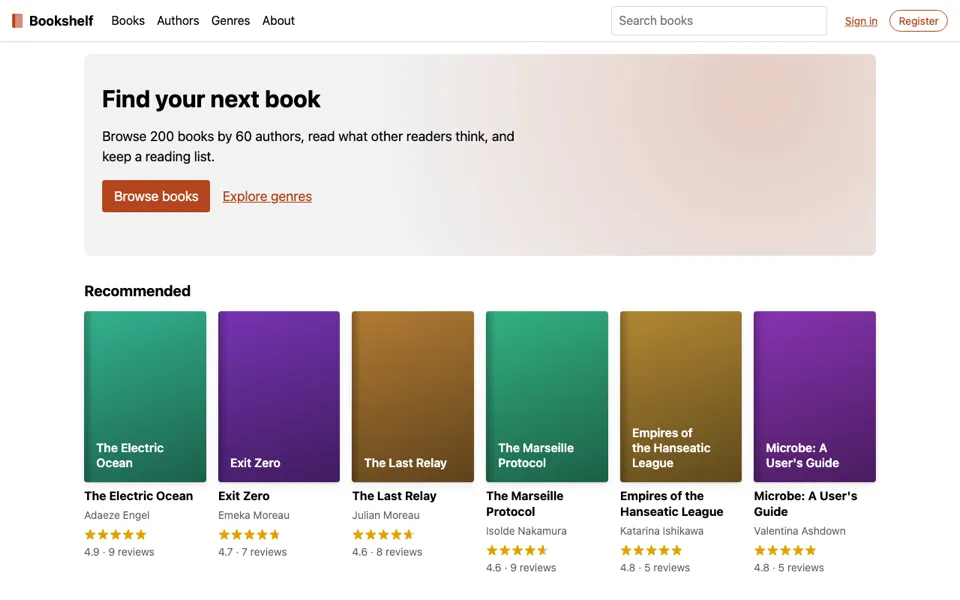
Task: Click The Electric Ocean title below cover
Action: click(x=138, y=496)
